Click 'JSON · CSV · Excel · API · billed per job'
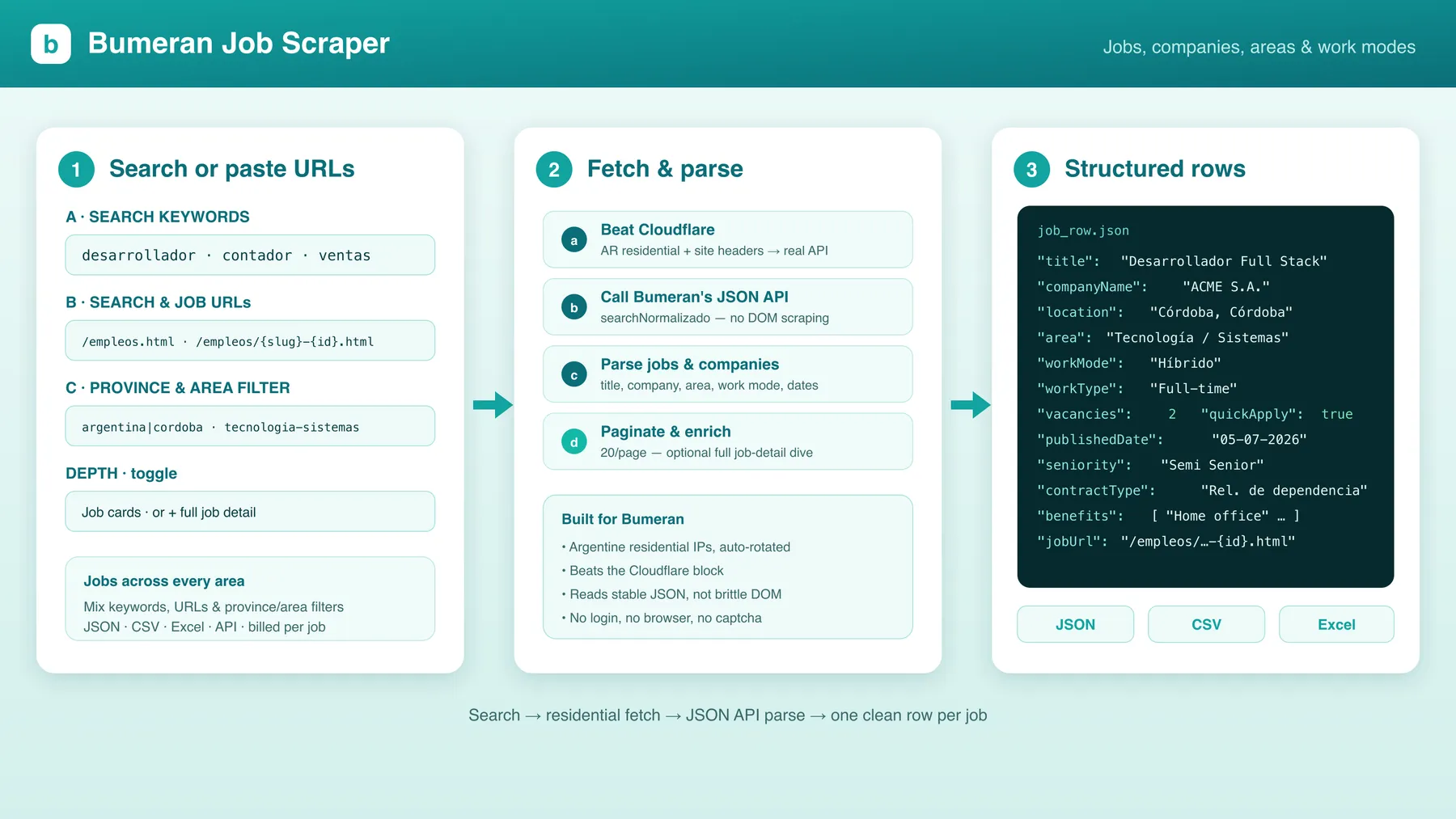1456x819 pixels. [205, 627]
